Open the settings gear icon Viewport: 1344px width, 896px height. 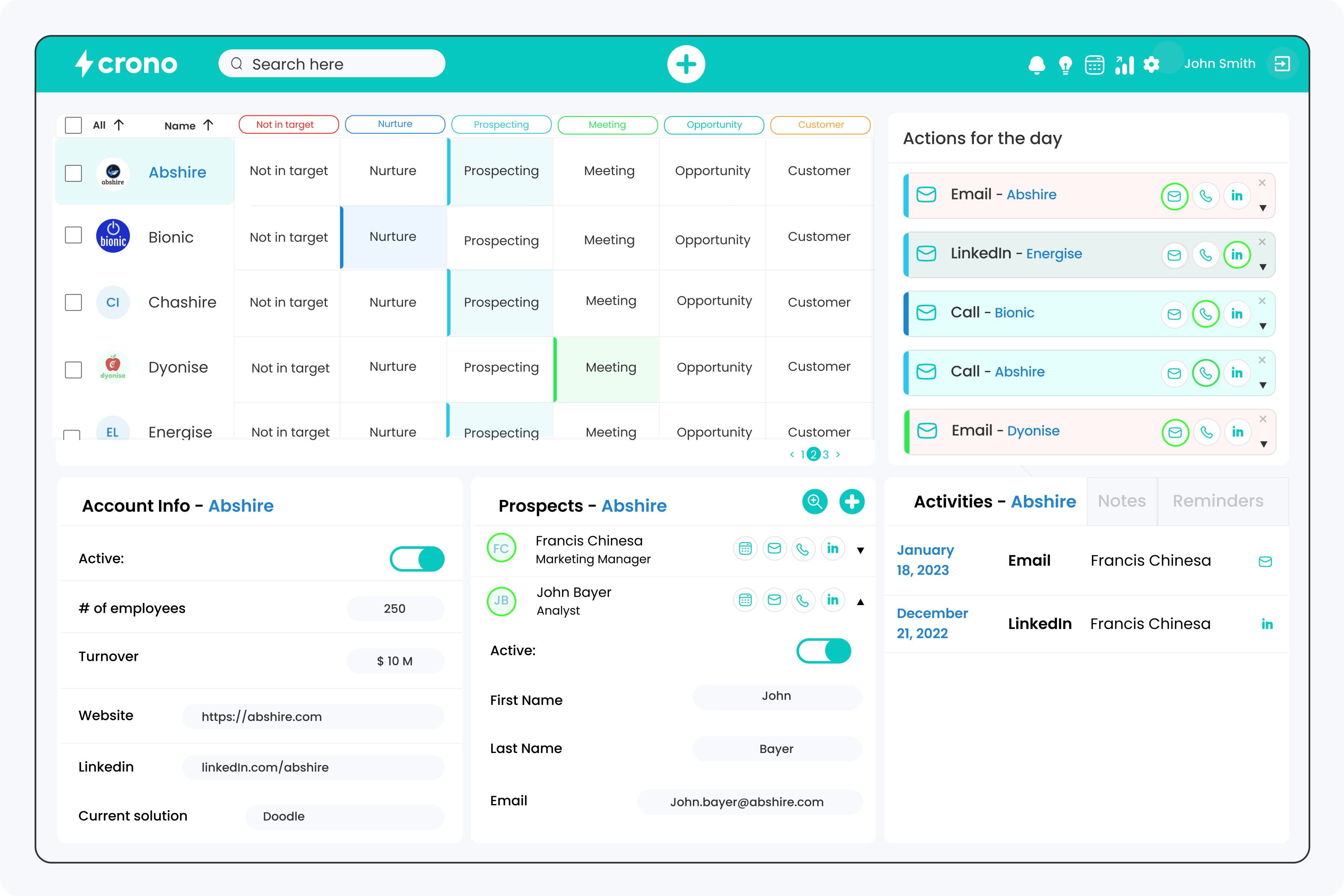click(1151, 65)
